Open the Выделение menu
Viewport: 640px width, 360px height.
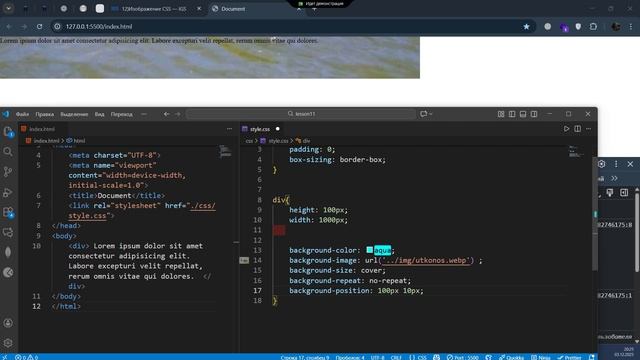pyautogui.click(x=74, y=114)
